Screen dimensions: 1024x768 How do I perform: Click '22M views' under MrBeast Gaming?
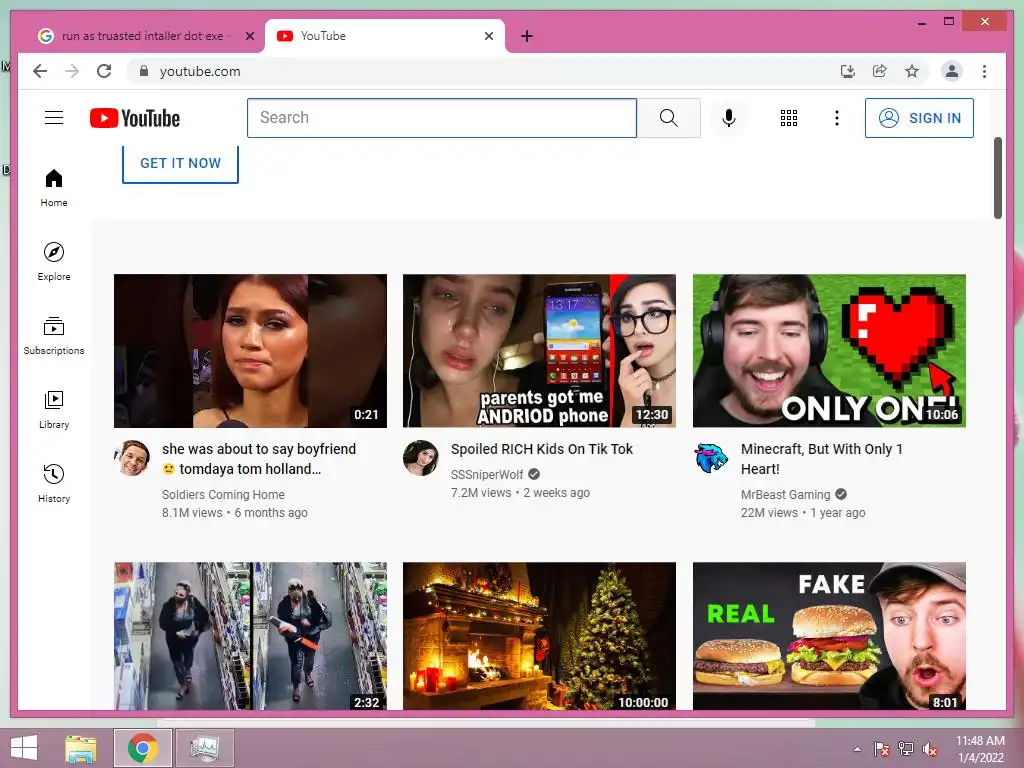(x=769, y=513)
